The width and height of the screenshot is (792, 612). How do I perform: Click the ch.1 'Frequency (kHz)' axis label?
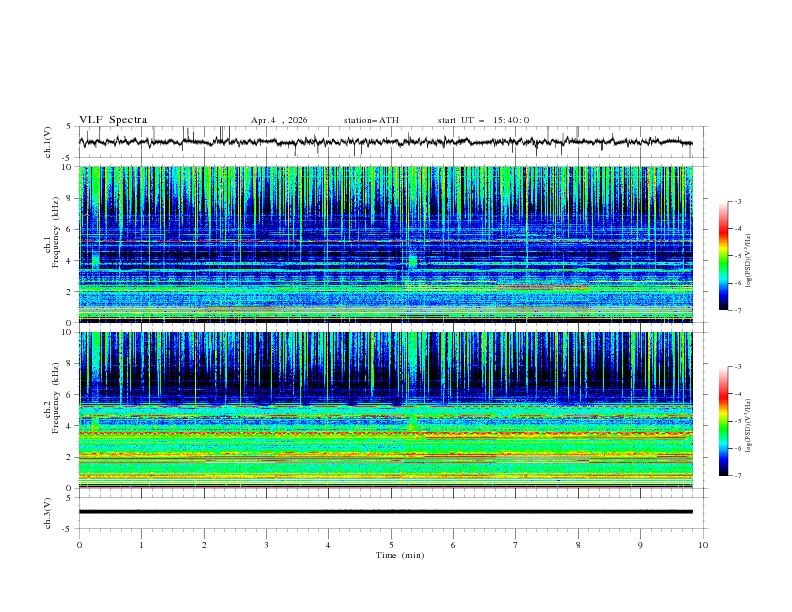(55, 232)
